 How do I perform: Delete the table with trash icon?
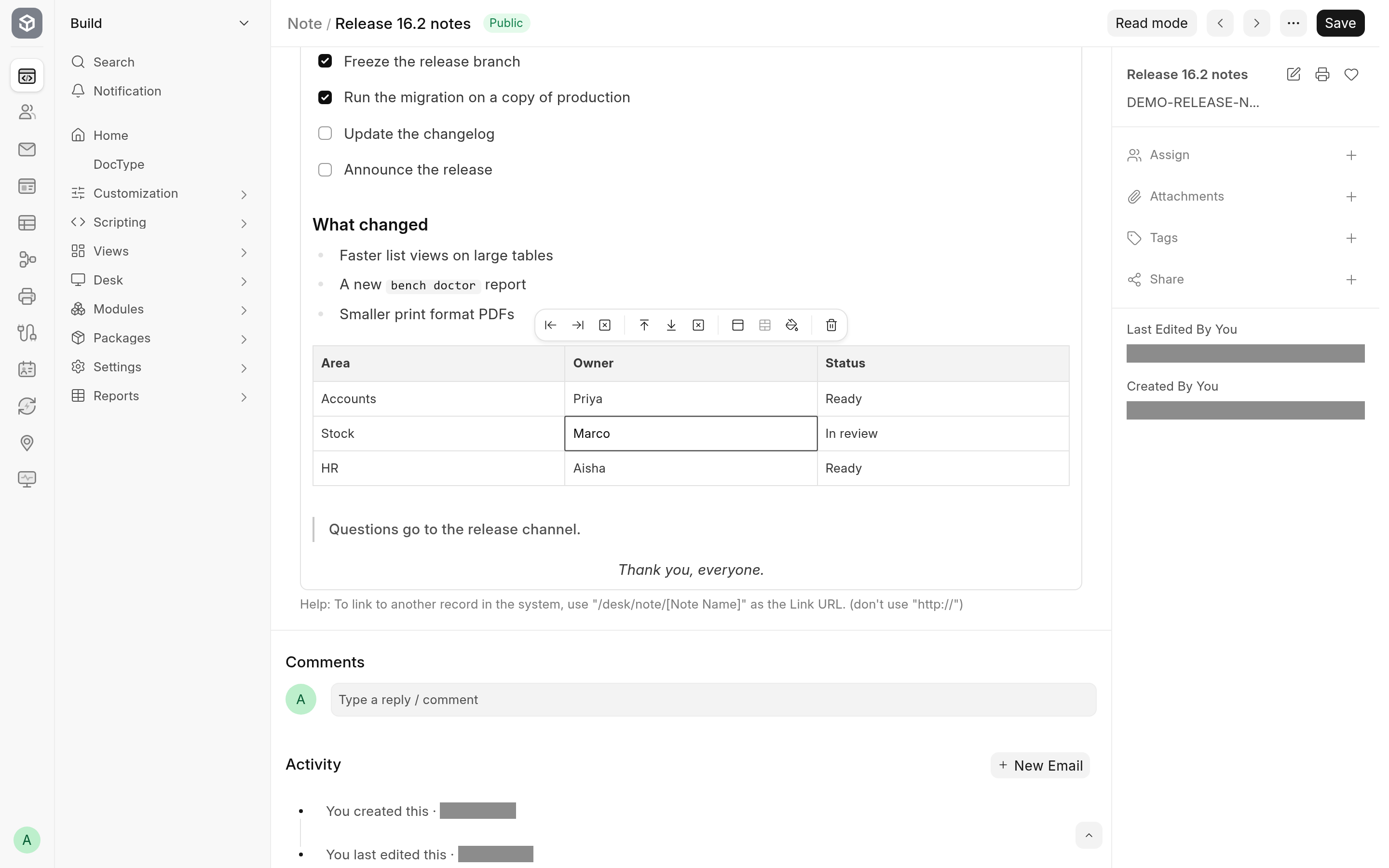tap(831, 325)
